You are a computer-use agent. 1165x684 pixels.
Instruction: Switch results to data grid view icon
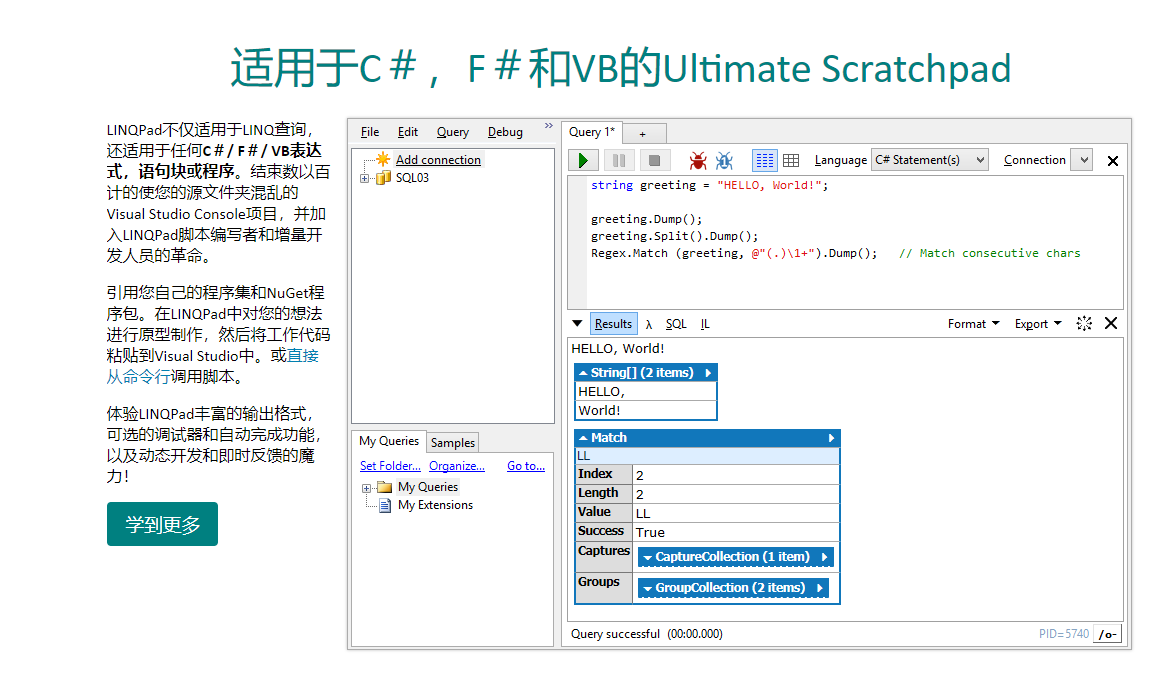point(791,160)
